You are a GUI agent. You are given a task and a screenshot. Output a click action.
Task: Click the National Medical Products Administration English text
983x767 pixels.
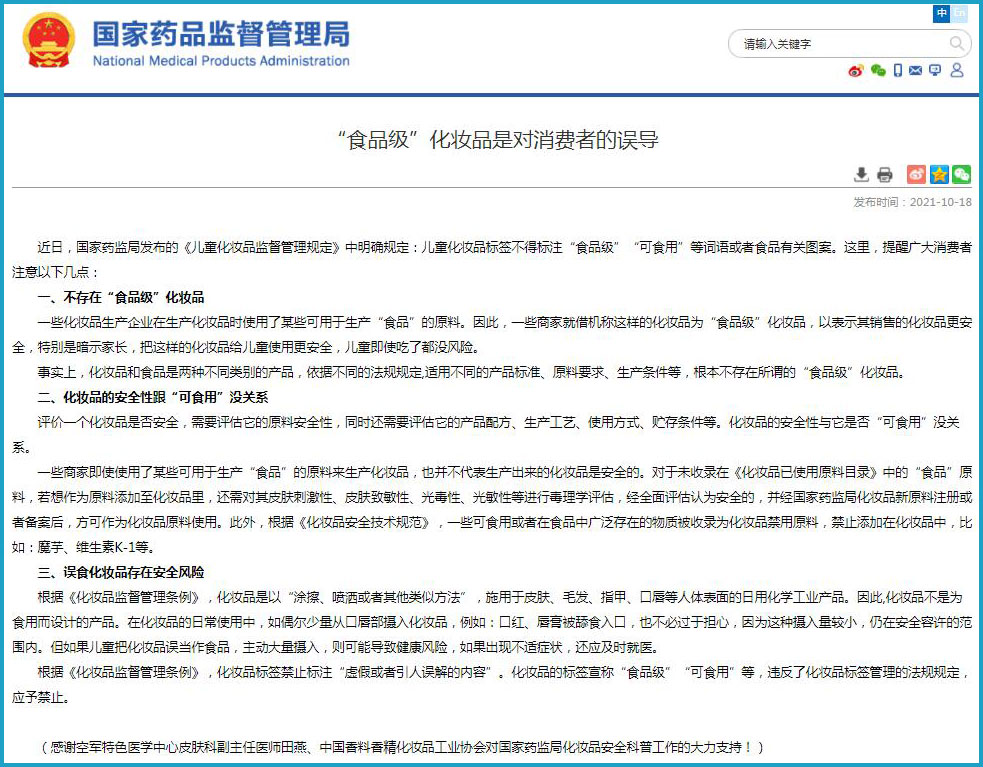click(x=221, y=61)
